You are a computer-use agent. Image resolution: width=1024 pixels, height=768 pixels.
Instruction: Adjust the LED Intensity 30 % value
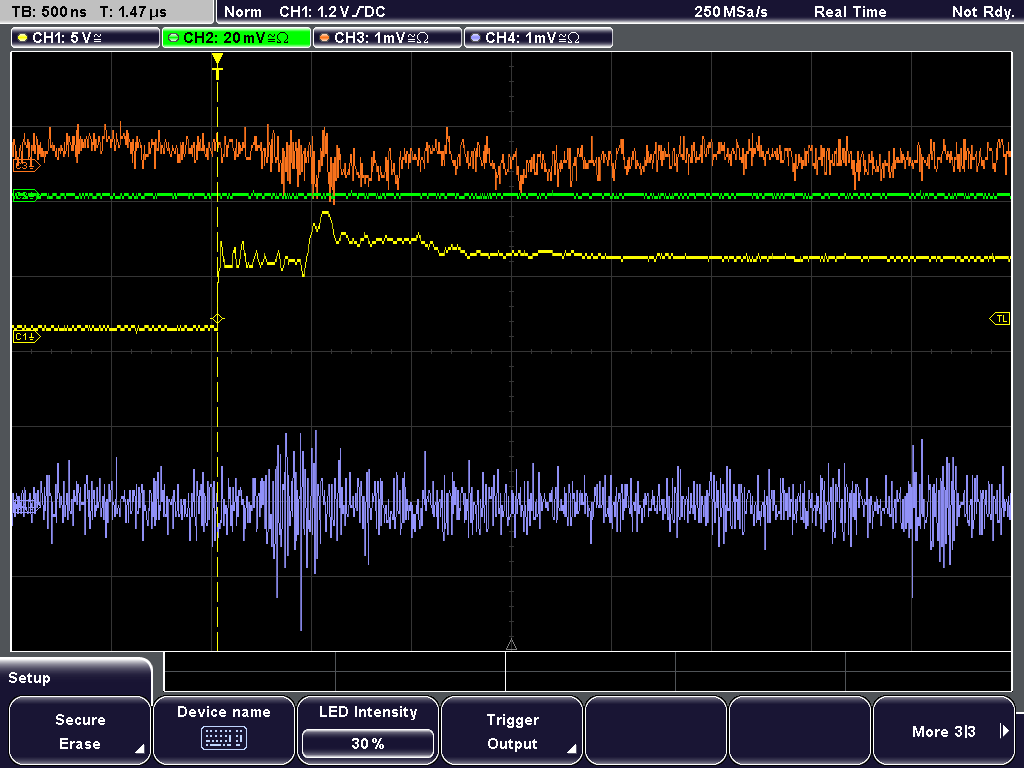368,743
